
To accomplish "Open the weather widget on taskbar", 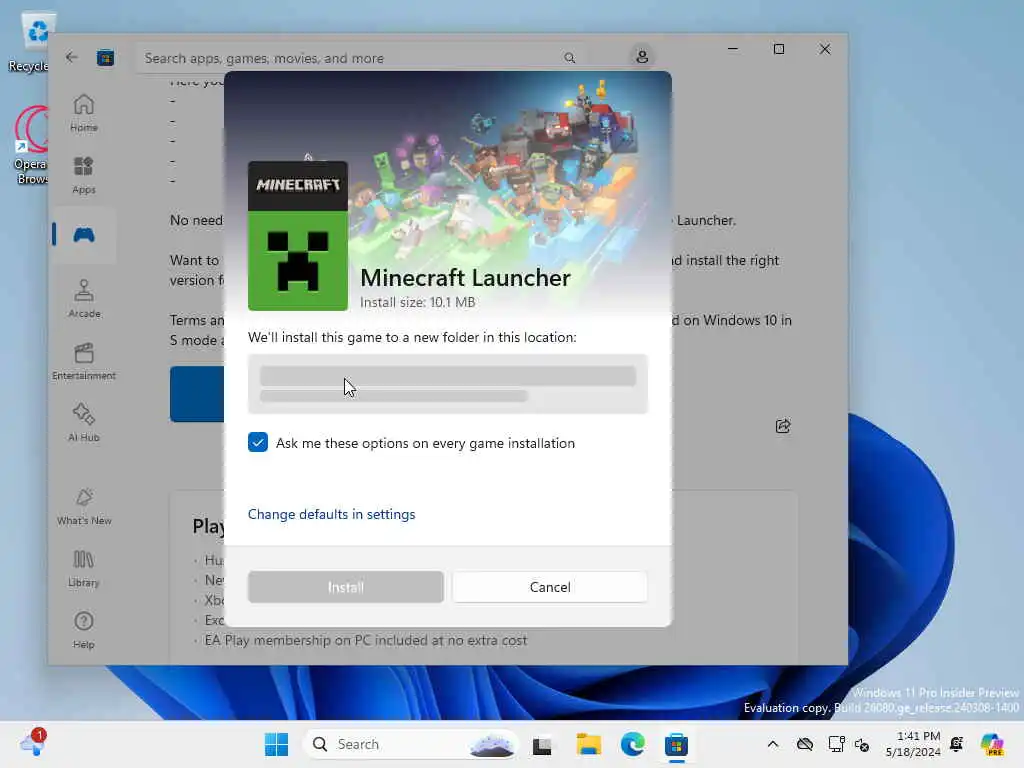I will tap(32, 743).
